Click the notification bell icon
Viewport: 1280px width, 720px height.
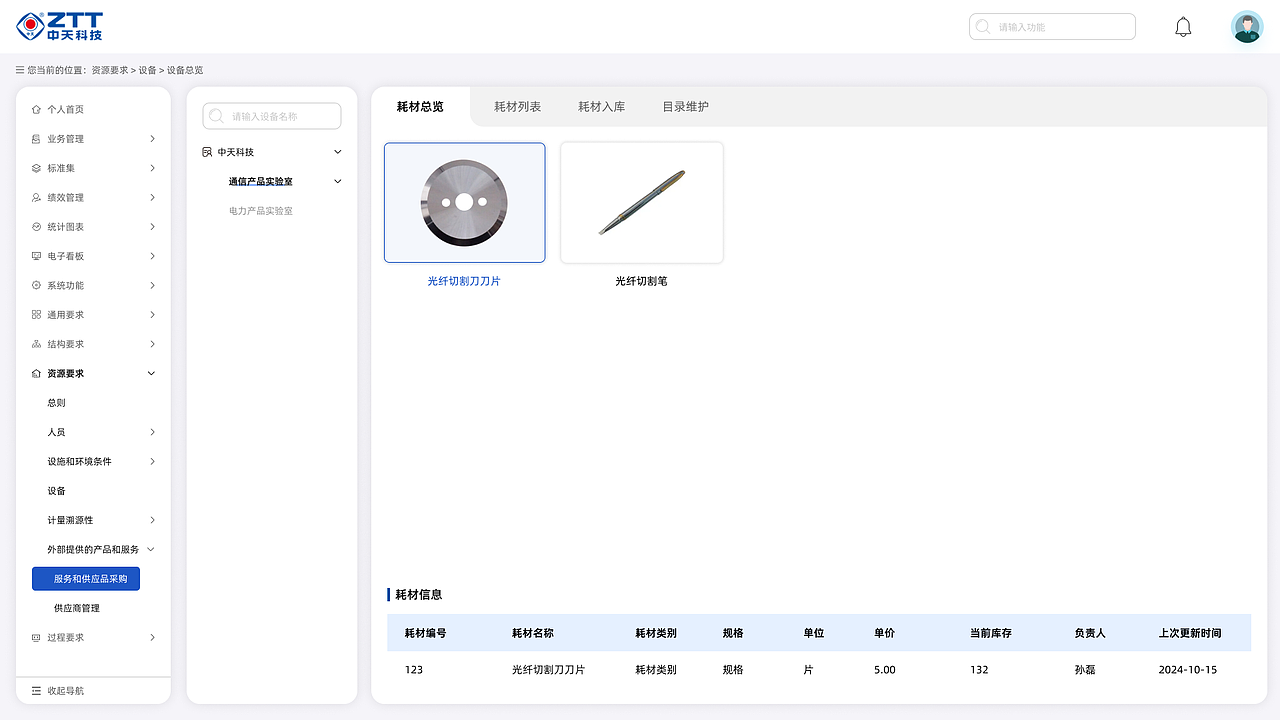click(1183, 26)
